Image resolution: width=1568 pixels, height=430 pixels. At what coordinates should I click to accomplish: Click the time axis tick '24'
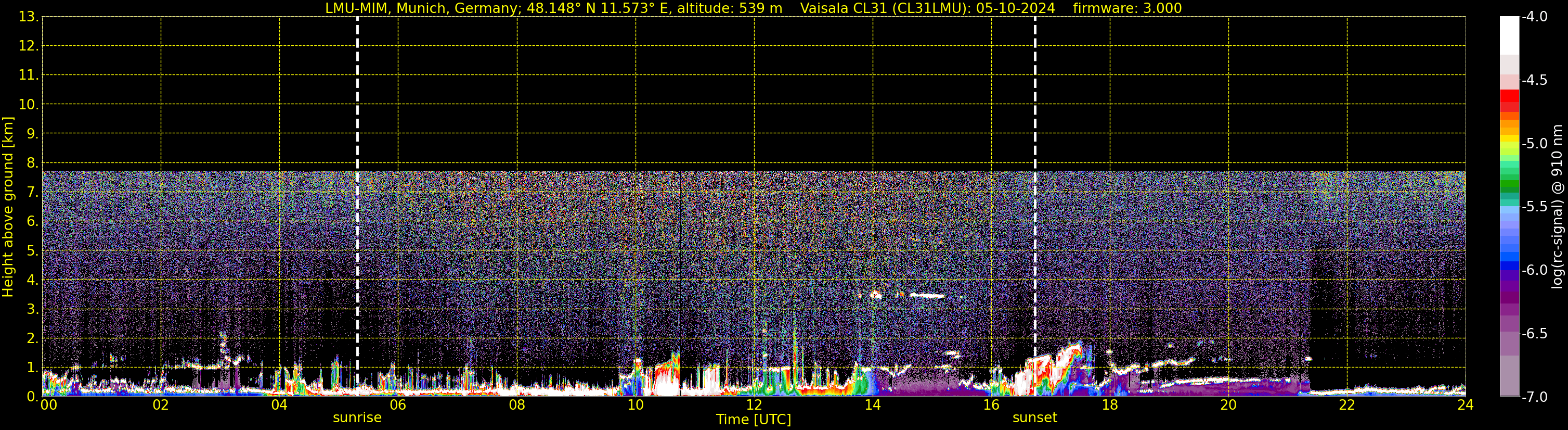(1466, 405)
